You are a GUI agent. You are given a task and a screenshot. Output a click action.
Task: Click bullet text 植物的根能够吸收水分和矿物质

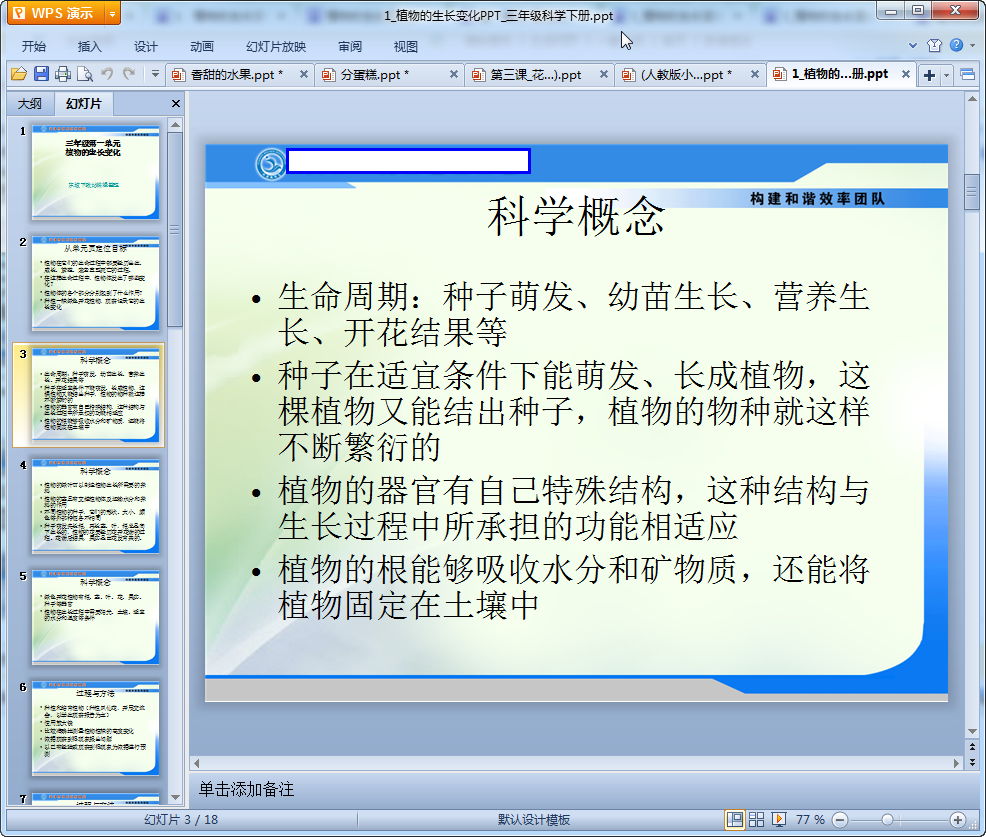coord(573,587)
